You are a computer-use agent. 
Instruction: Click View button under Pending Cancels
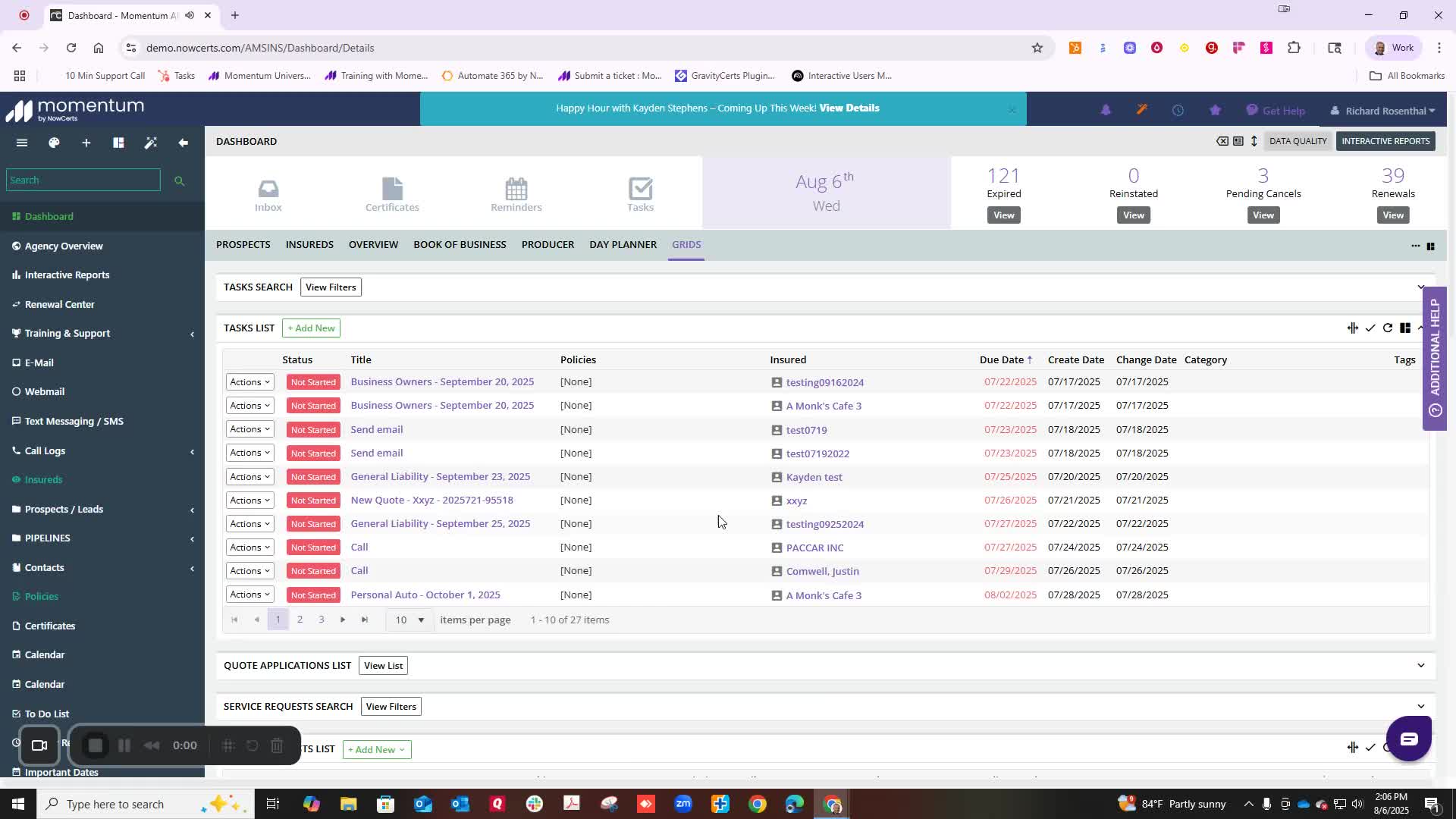tap(1263, 215)
